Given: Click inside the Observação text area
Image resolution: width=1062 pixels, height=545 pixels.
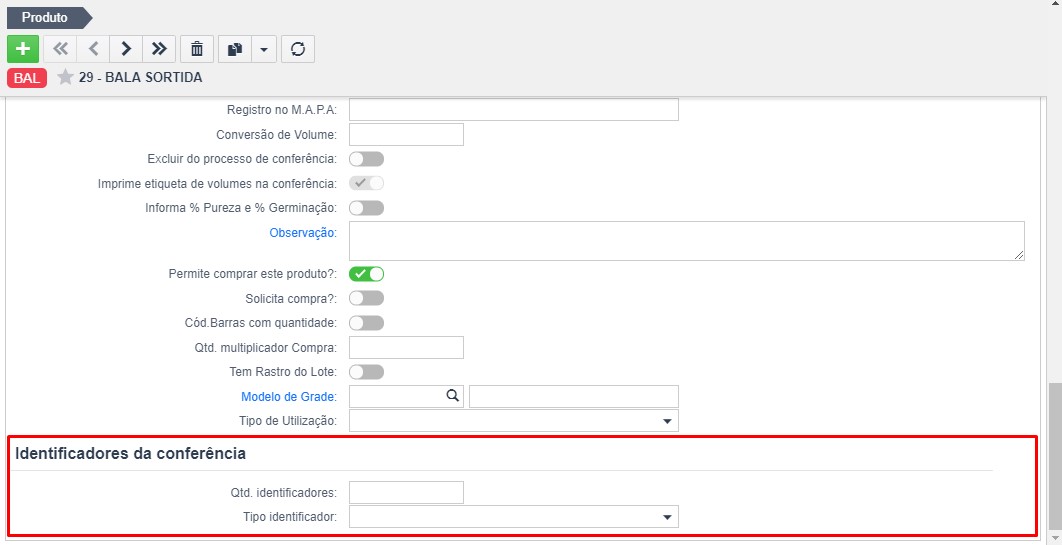Looking at the screenshot, I should [x=686, y=240].
